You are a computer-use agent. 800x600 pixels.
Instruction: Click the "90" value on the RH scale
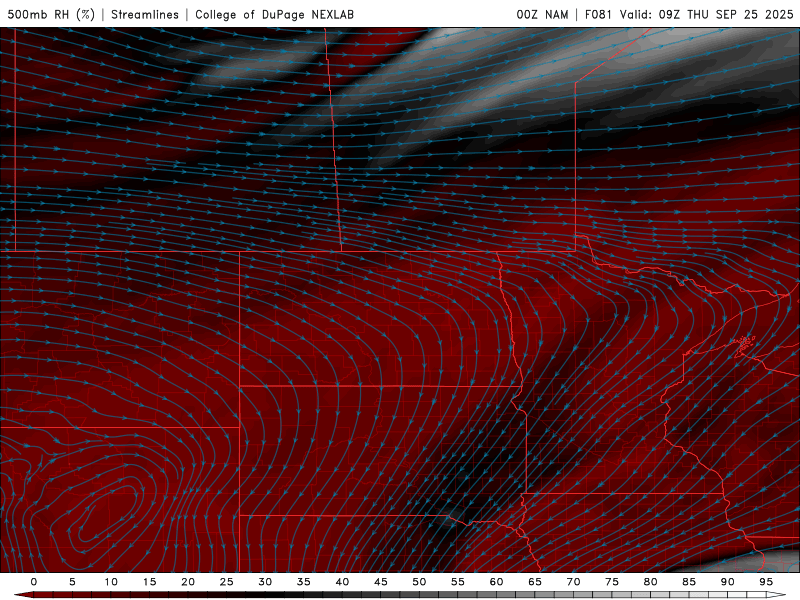(x=727, y=582)
